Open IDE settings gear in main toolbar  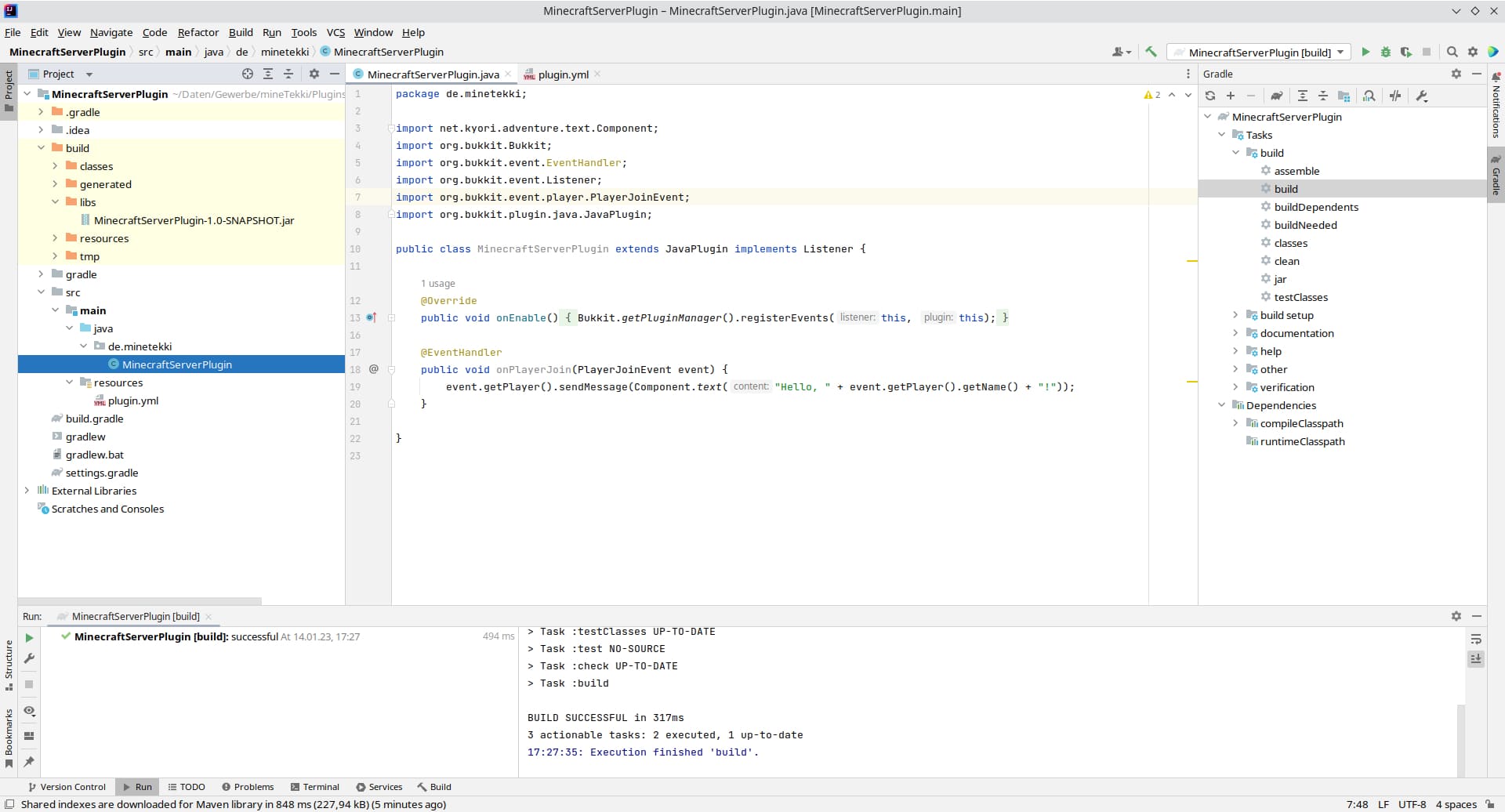coord(1473,52)
